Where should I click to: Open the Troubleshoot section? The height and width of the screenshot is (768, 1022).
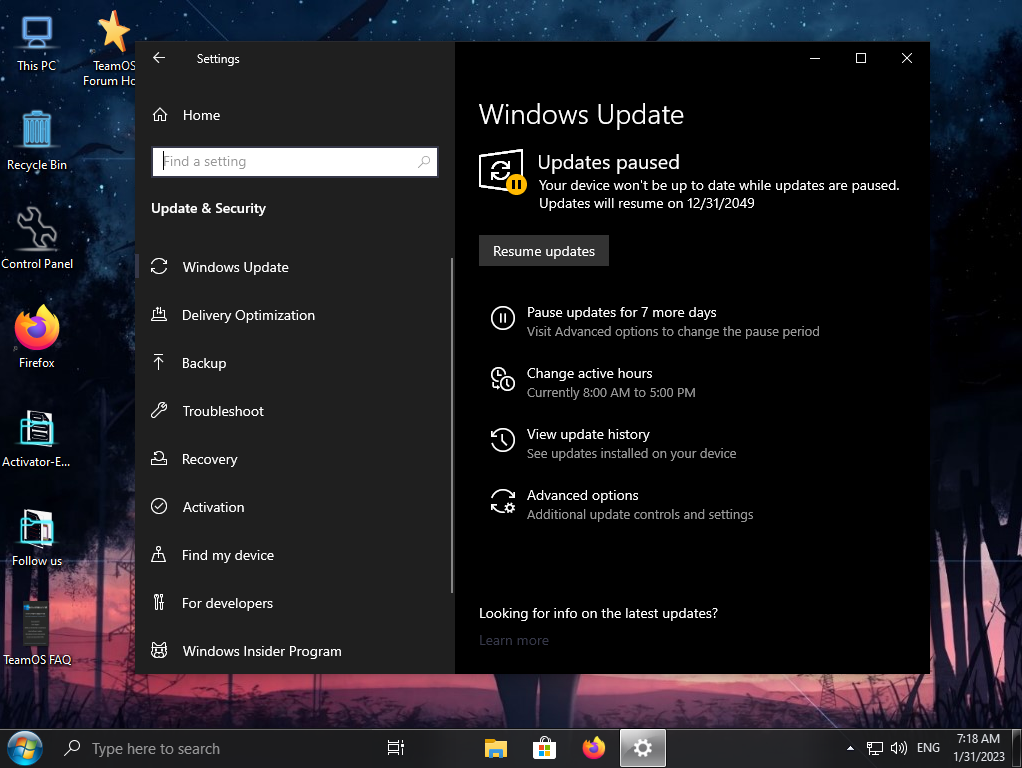tap(293, 411)
